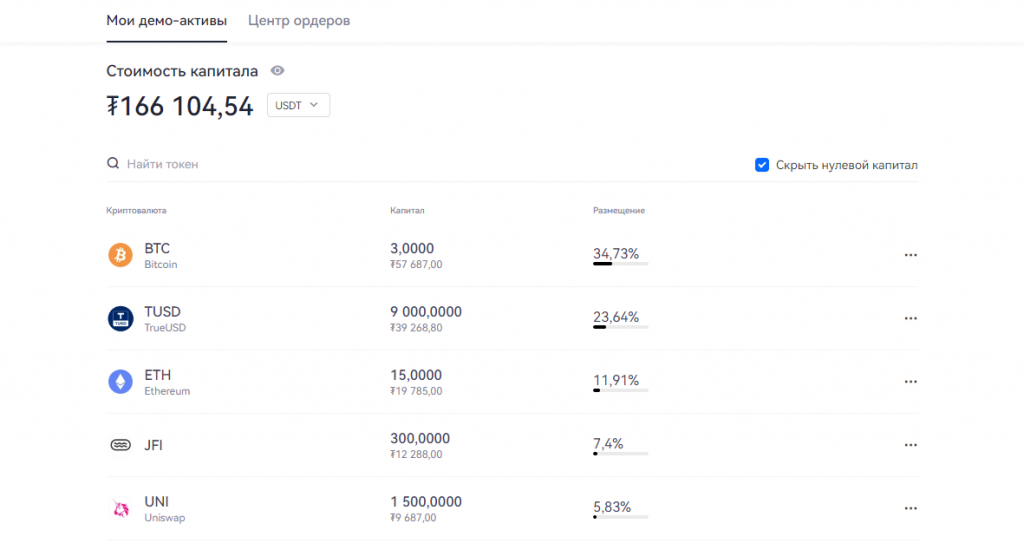Switch to the Центр ордеров tab
Screen dimensions: 1024x543
[299, 21]
